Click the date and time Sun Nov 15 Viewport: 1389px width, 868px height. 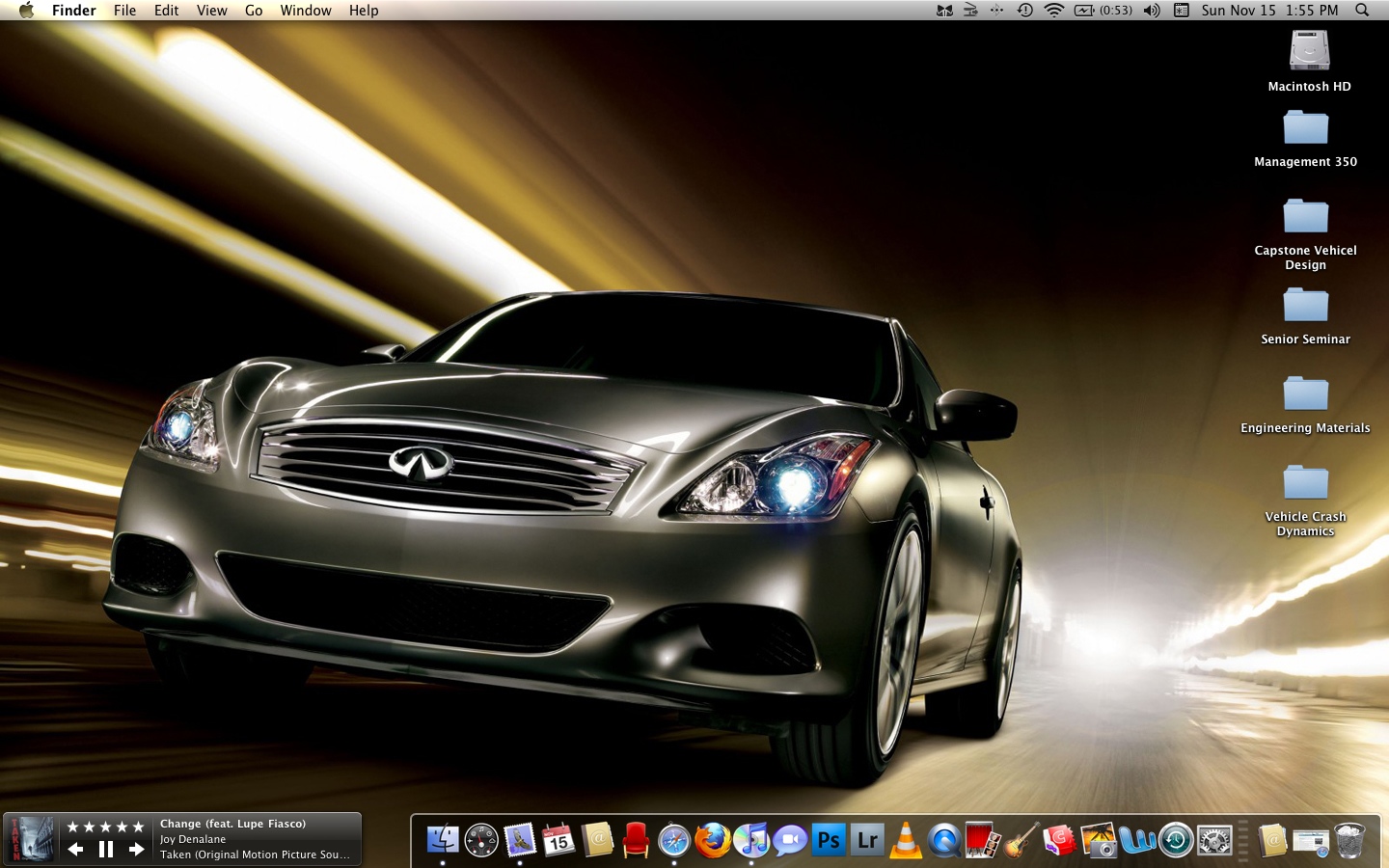1270,10
